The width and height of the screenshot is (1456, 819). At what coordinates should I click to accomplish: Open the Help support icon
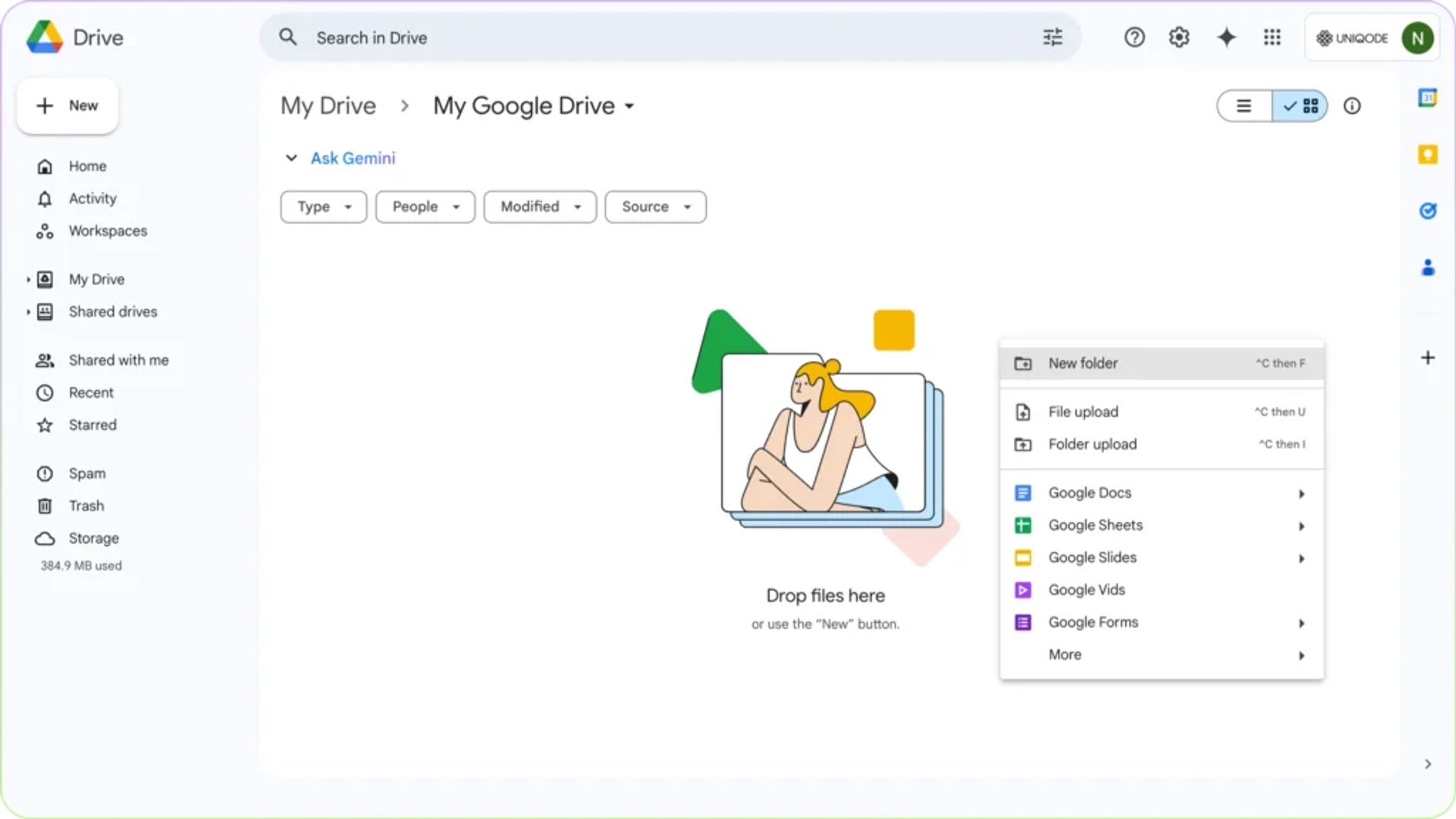[1134, 37]
